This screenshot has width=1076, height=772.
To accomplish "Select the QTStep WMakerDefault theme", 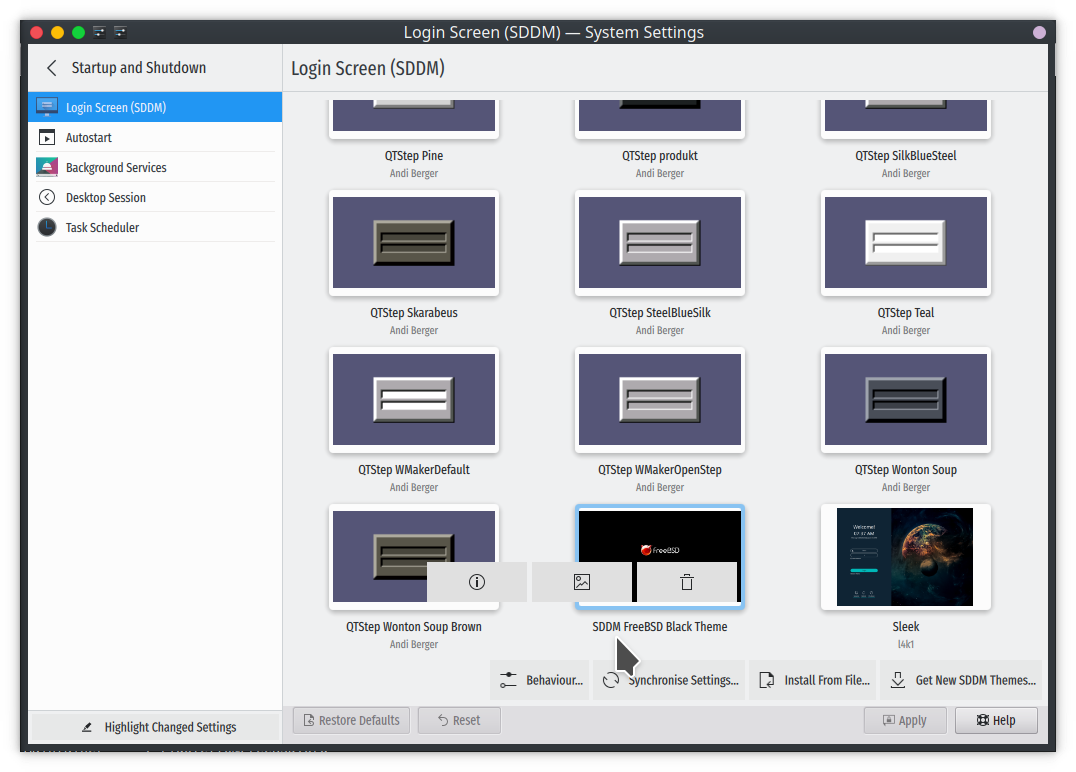I will click(414, 400).
